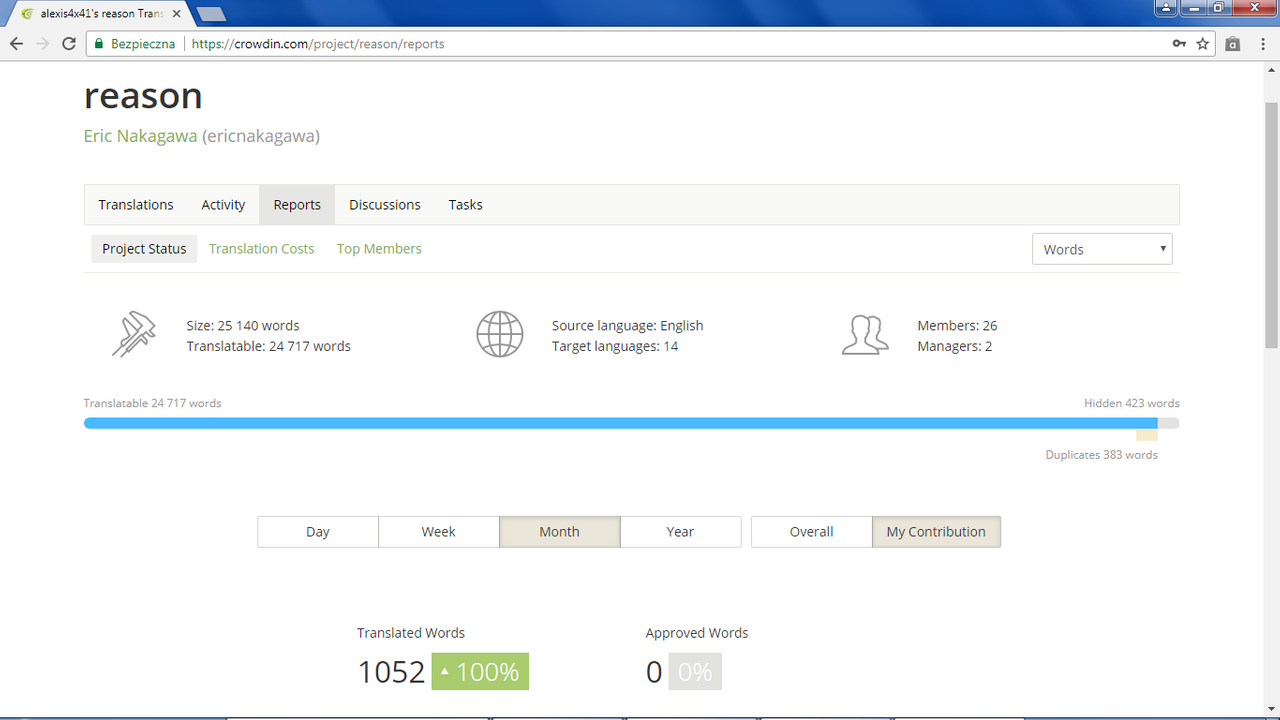Click 'Target languages: 14' text
1280x720 pixels.
click(615, 347)
